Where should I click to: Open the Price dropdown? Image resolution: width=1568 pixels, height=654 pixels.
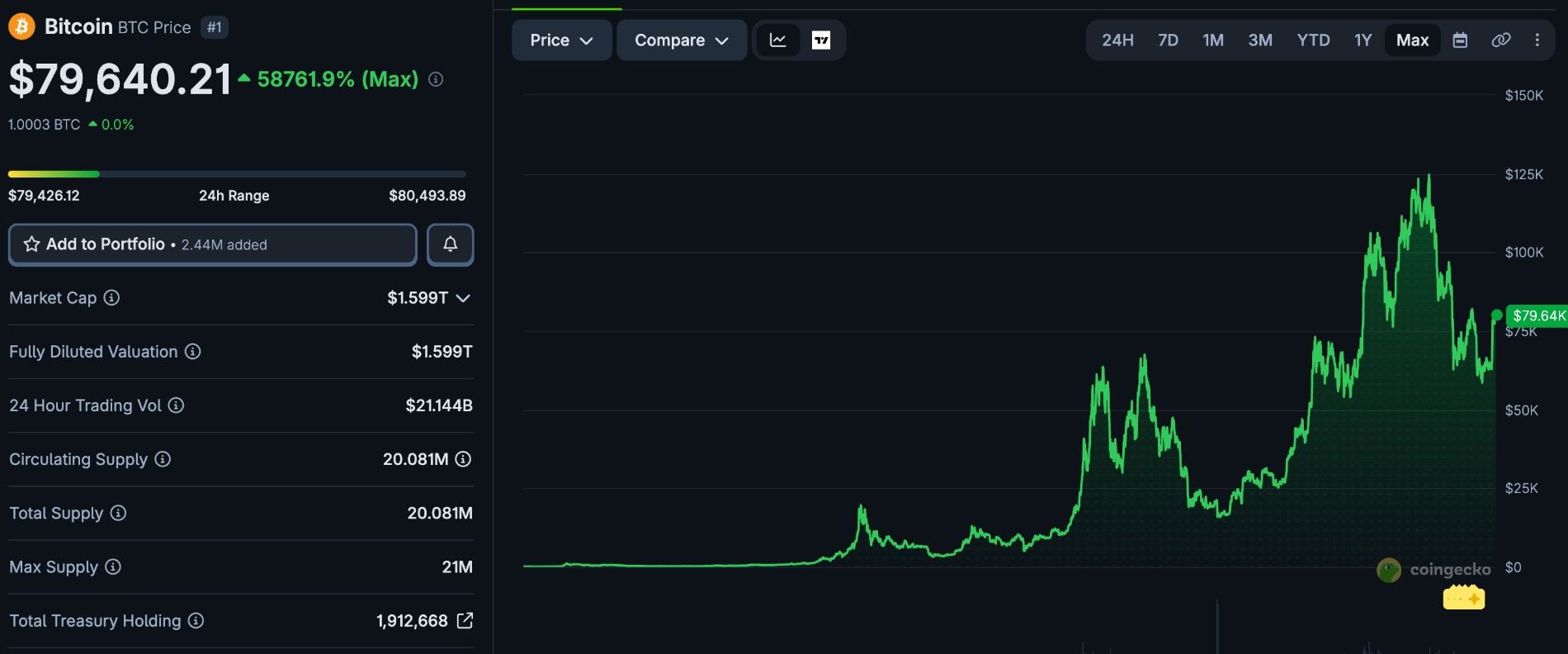(x=562, y=40)
